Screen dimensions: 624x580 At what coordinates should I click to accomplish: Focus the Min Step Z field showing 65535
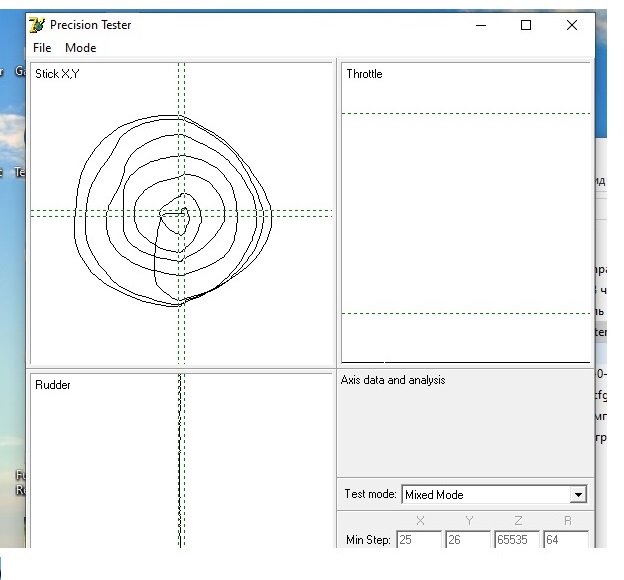click(x=516, y=540)
